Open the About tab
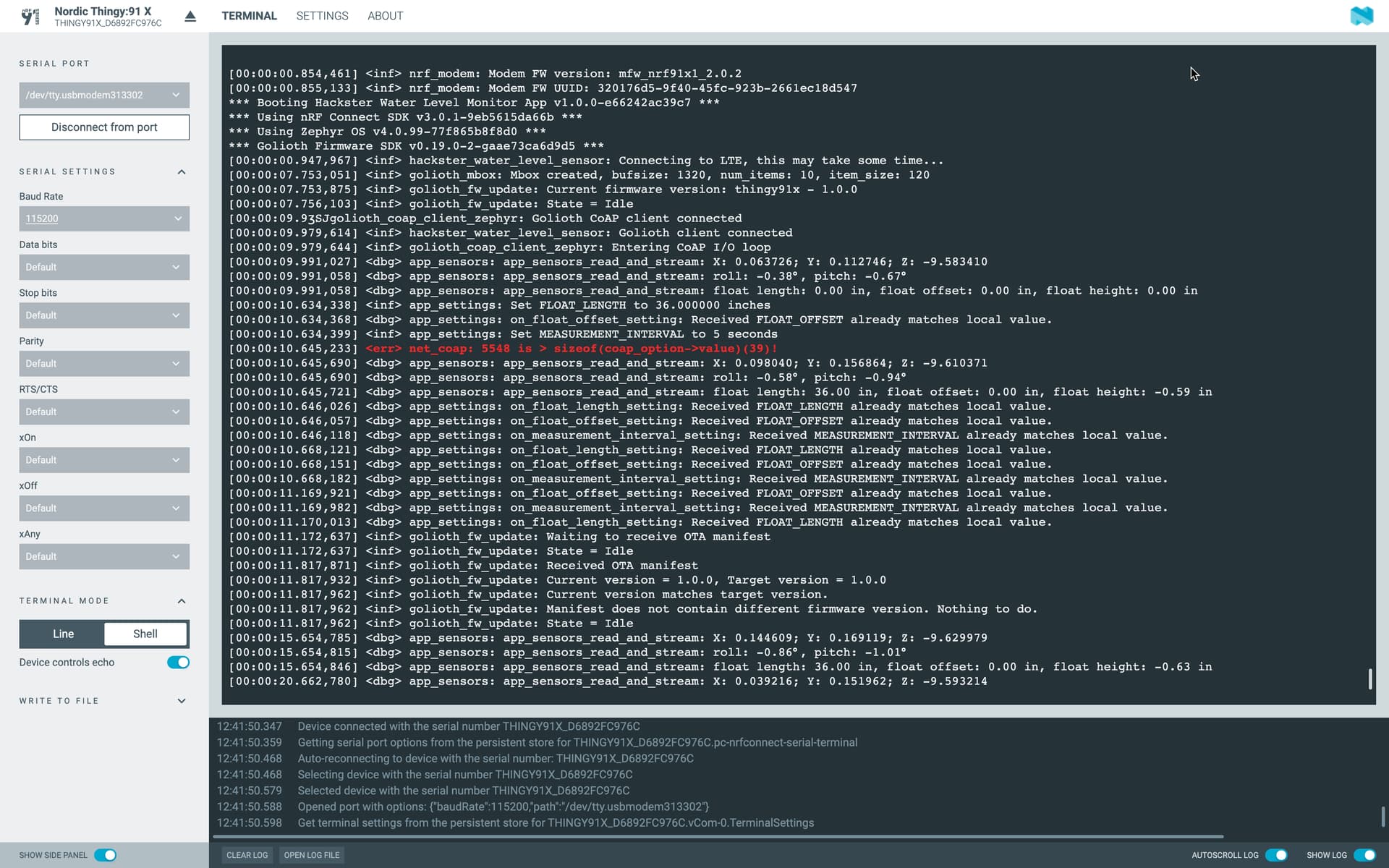 (x=385, y=16)
